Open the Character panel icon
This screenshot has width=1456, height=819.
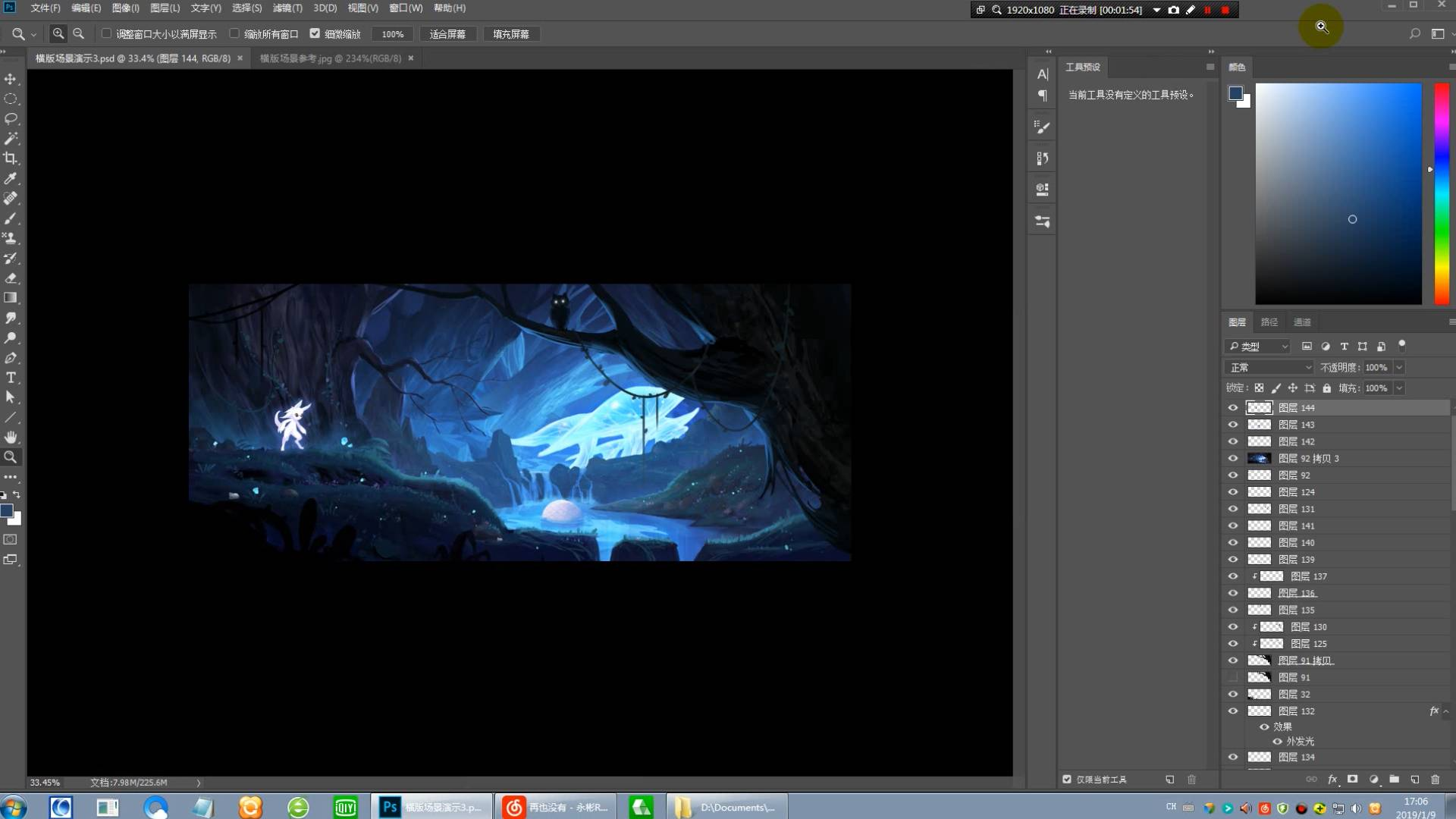coord(1043,74)
